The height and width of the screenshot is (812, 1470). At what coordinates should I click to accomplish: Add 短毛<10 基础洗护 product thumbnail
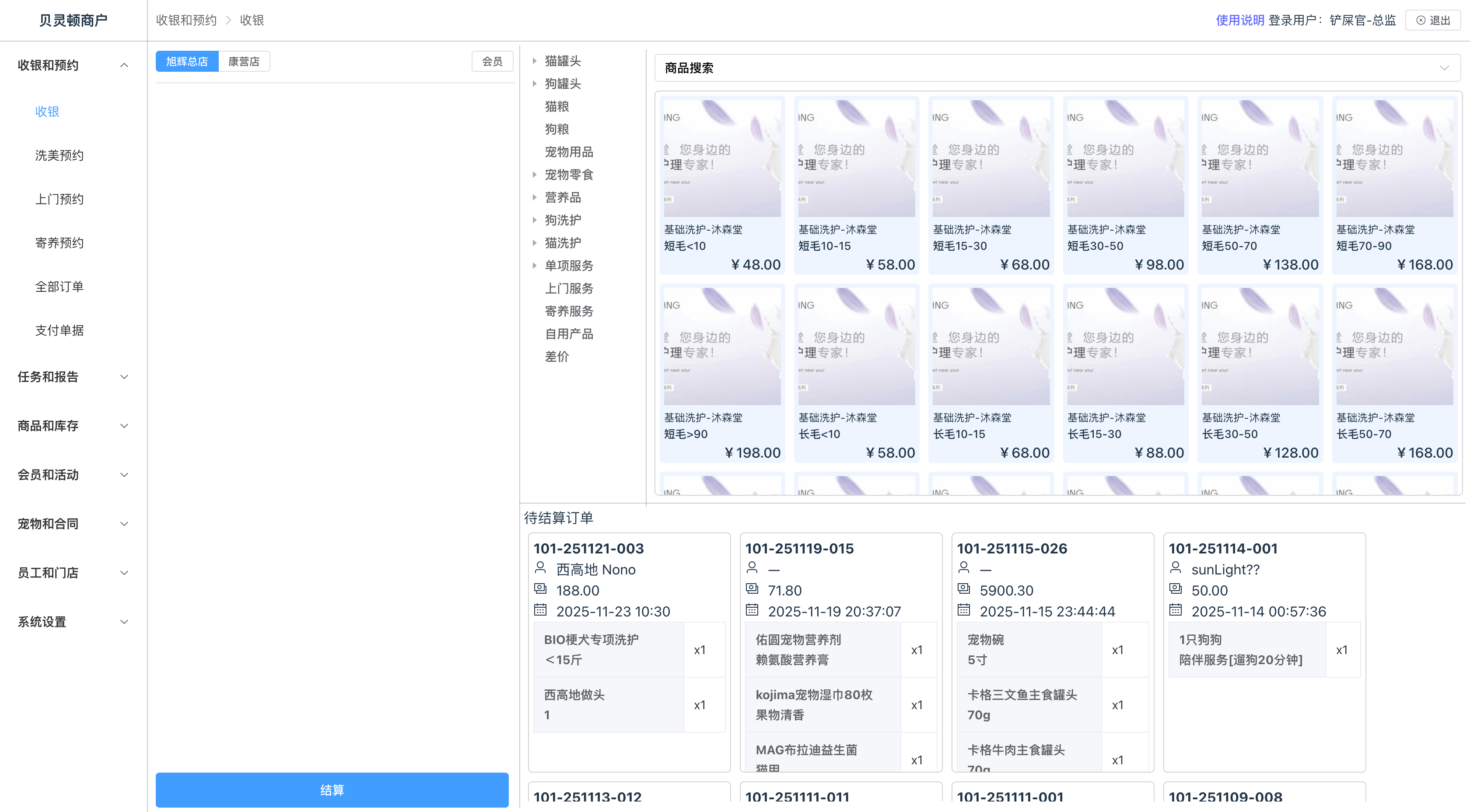pos(722,159)
